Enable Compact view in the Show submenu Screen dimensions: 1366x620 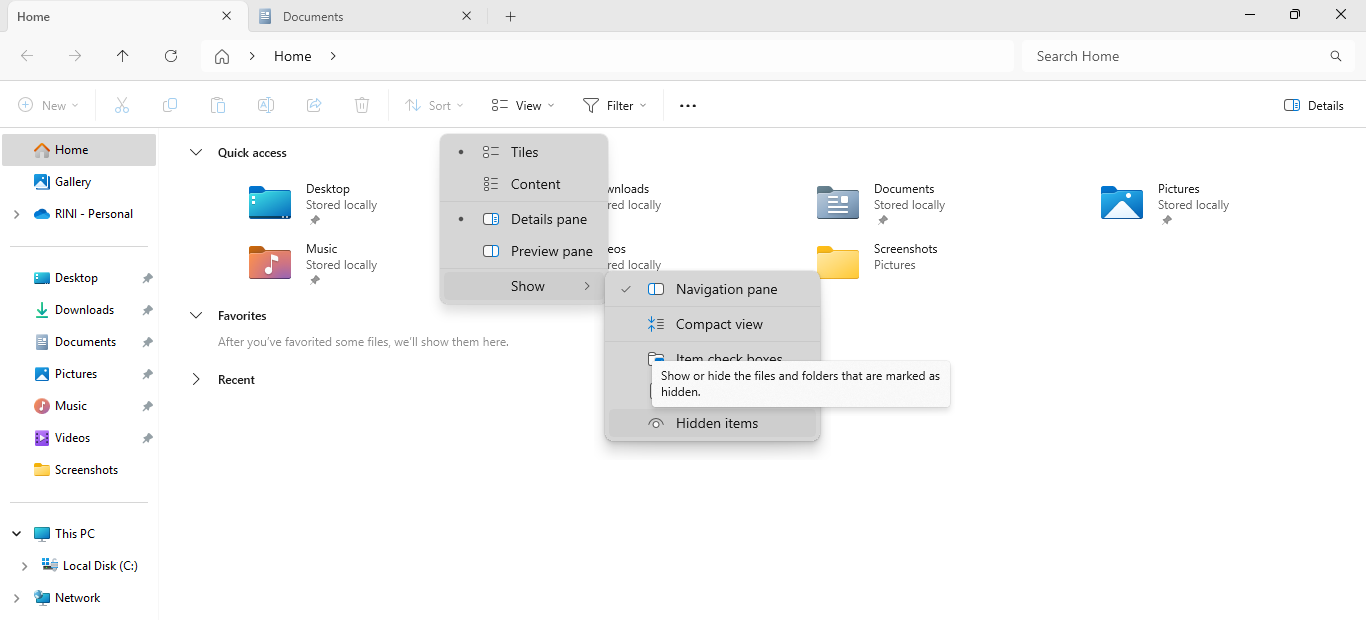718,324
